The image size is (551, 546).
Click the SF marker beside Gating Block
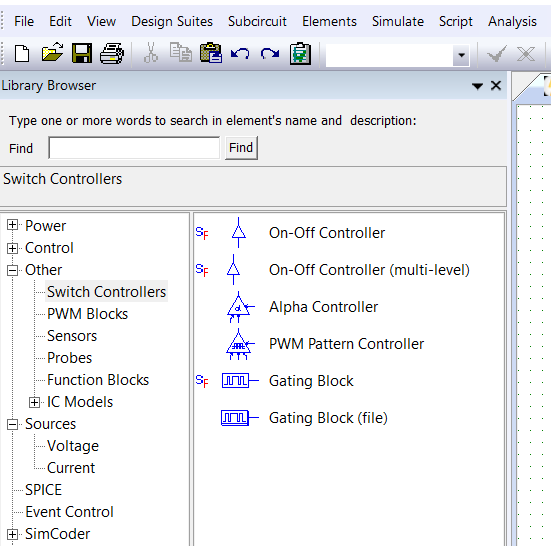(202, 381)
